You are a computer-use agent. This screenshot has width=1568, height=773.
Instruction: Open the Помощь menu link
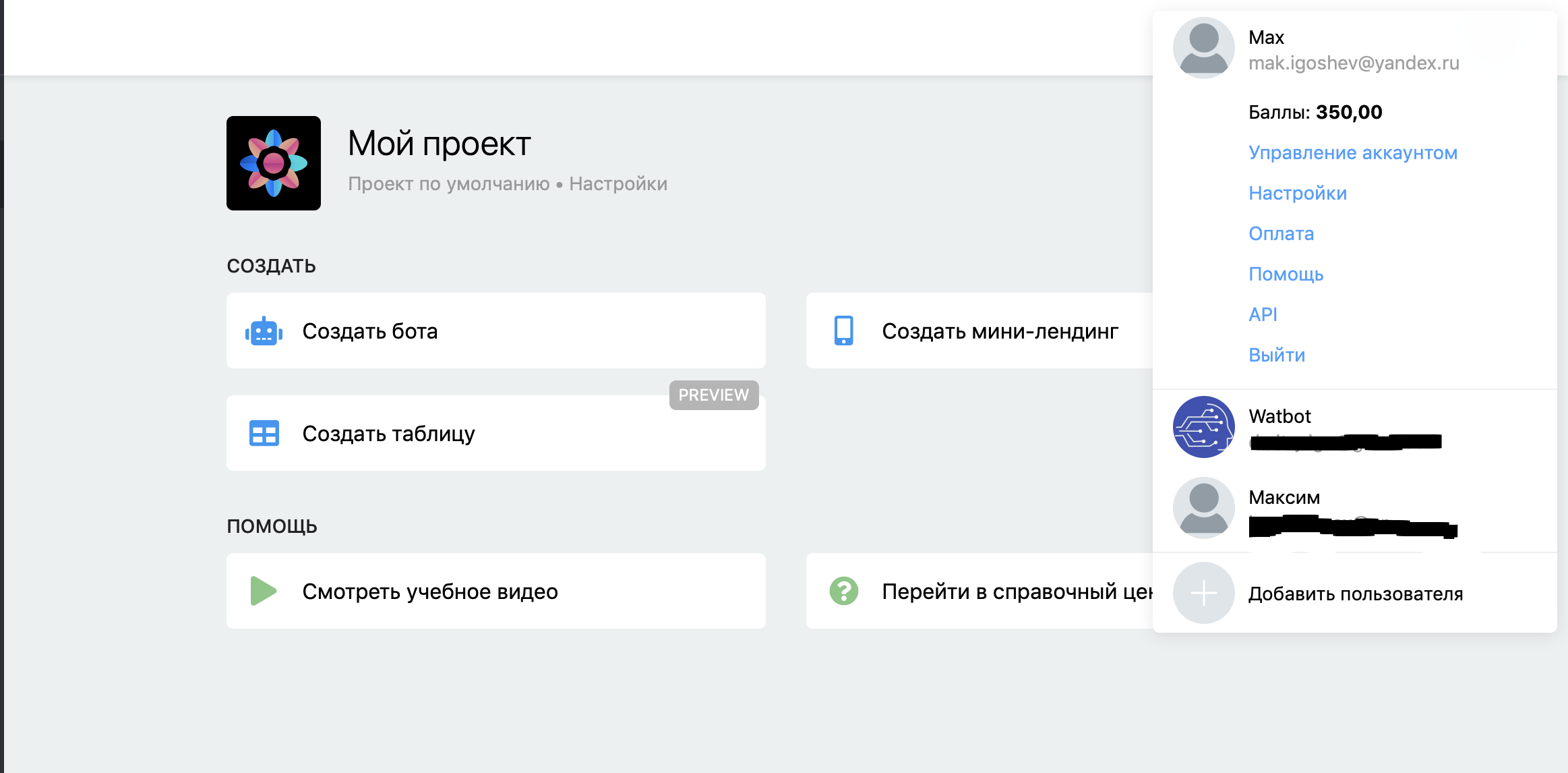[1286, 274]
